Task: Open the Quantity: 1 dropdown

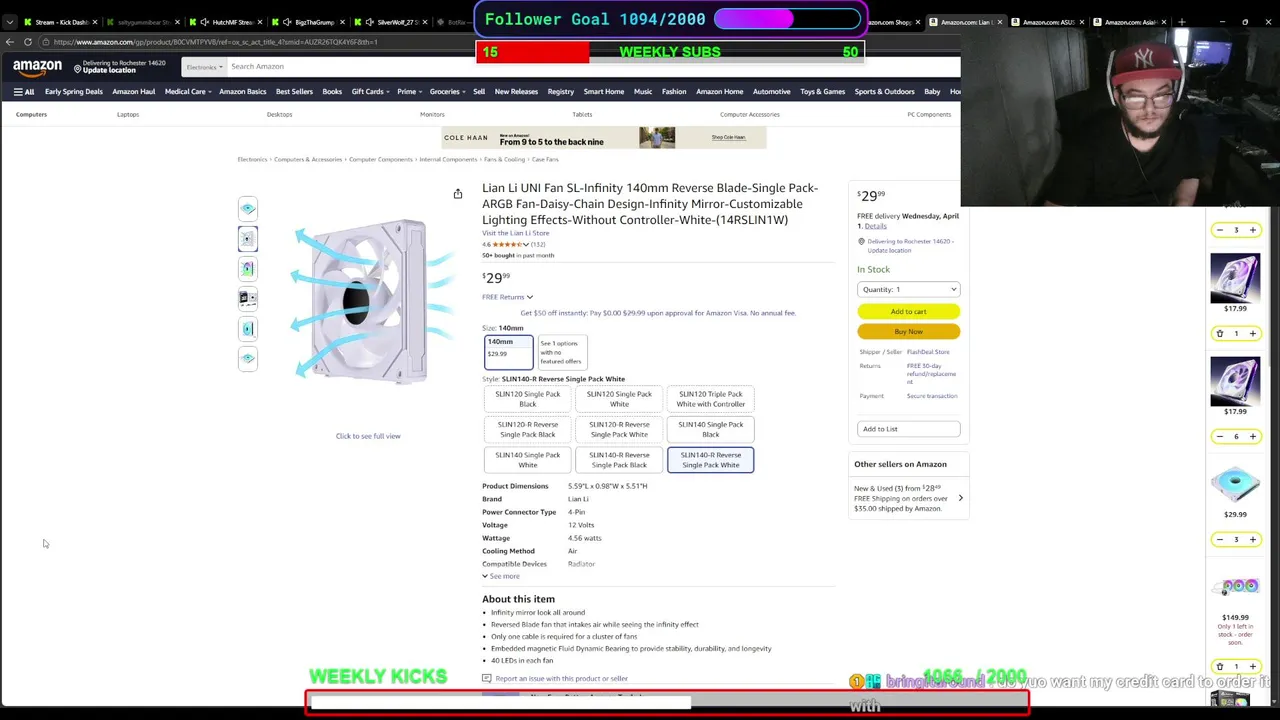Action: tap(908, 289)
